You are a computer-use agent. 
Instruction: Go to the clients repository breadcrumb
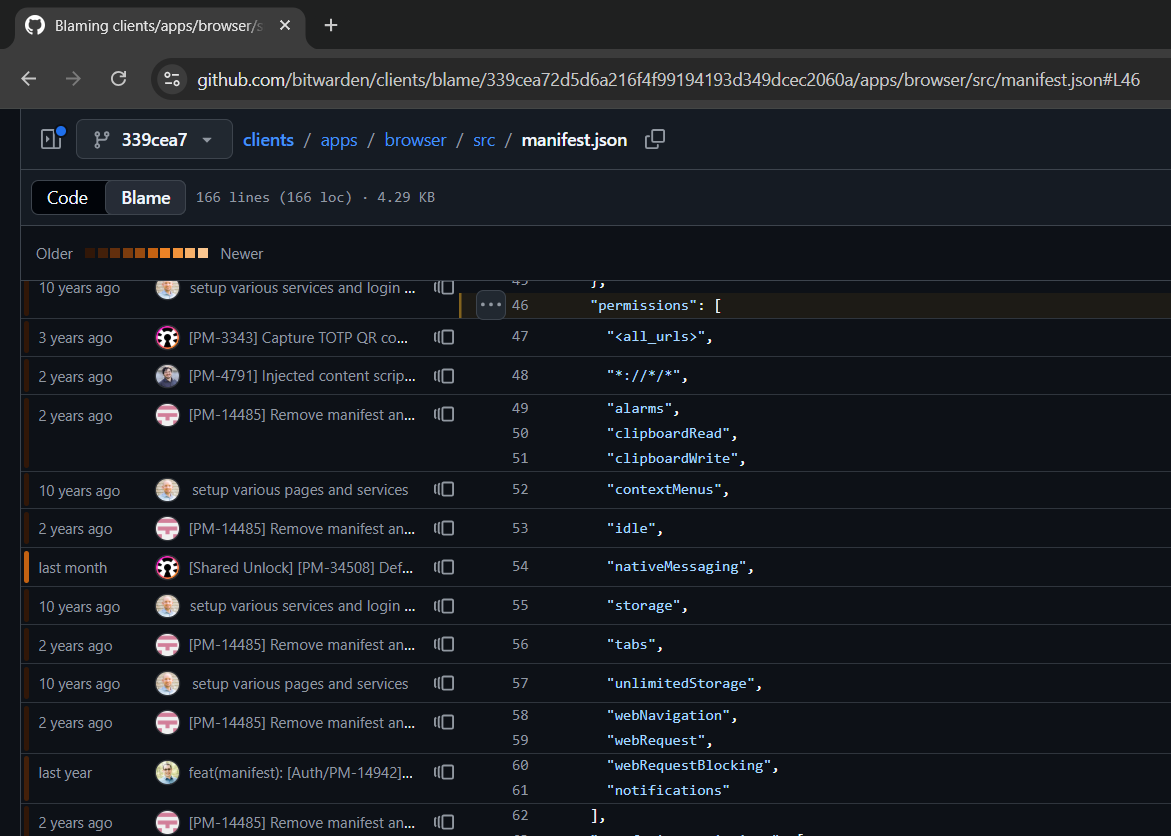268,140
